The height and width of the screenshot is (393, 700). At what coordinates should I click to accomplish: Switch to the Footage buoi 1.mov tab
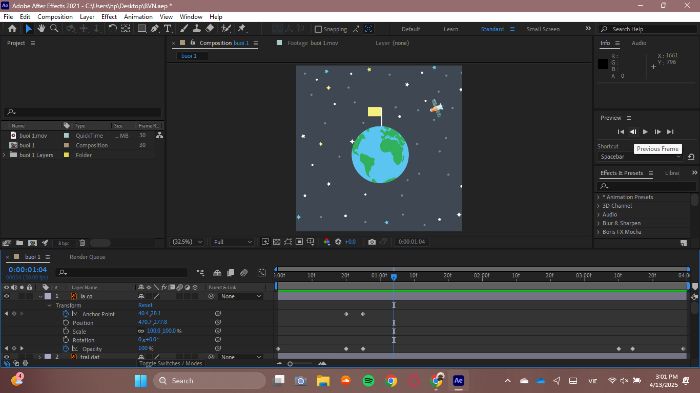click(312, 43)
